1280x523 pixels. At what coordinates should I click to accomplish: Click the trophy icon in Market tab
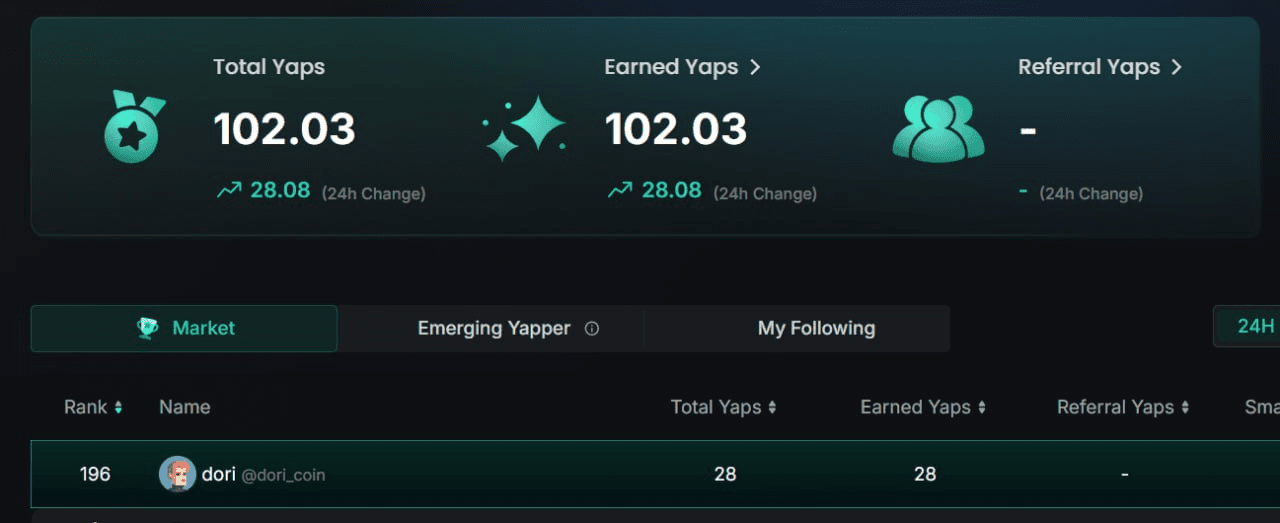point(148,328)
